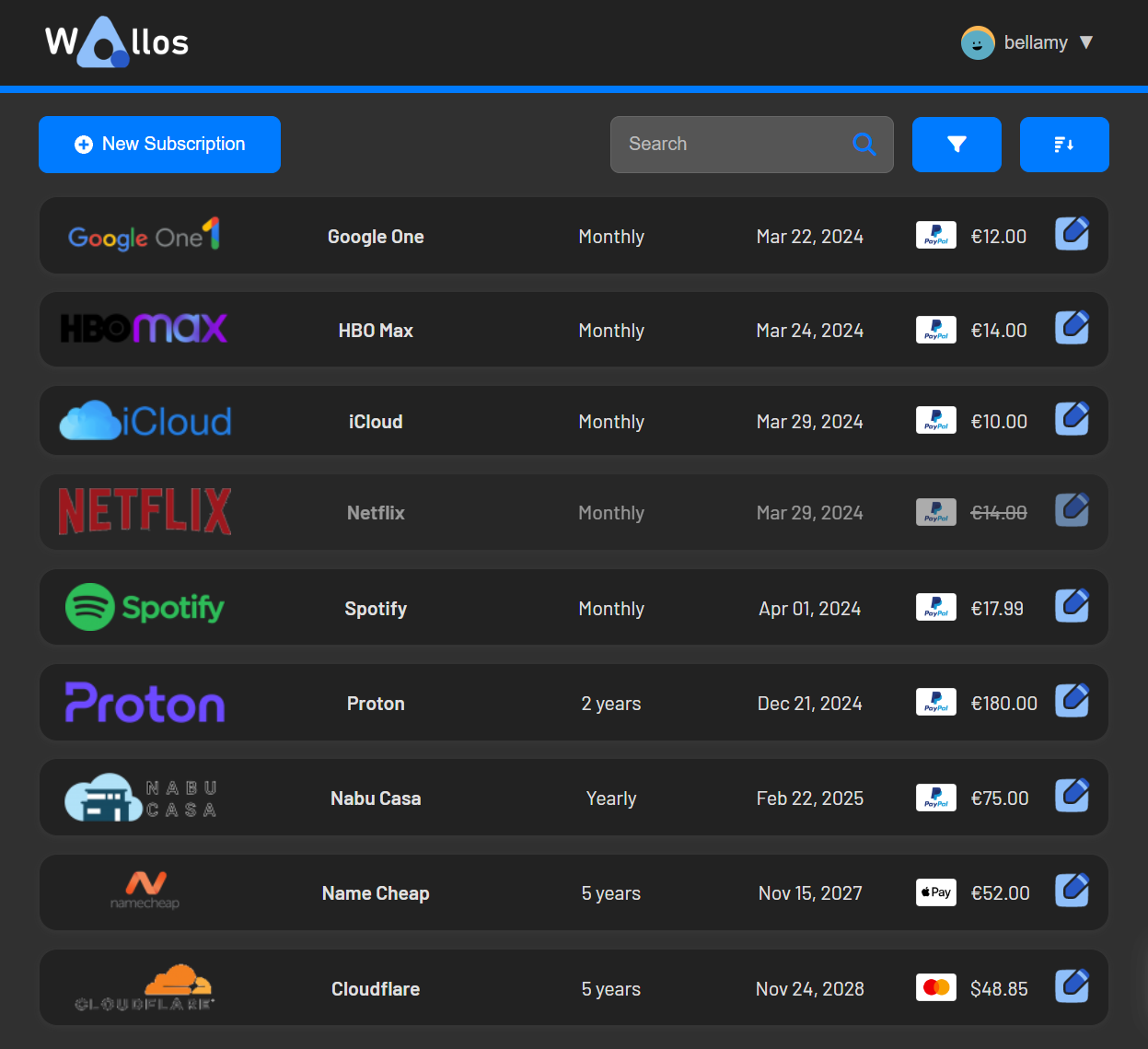Open the filter options
Viewport: 1148px width, 1049px height.
(957, 144)
